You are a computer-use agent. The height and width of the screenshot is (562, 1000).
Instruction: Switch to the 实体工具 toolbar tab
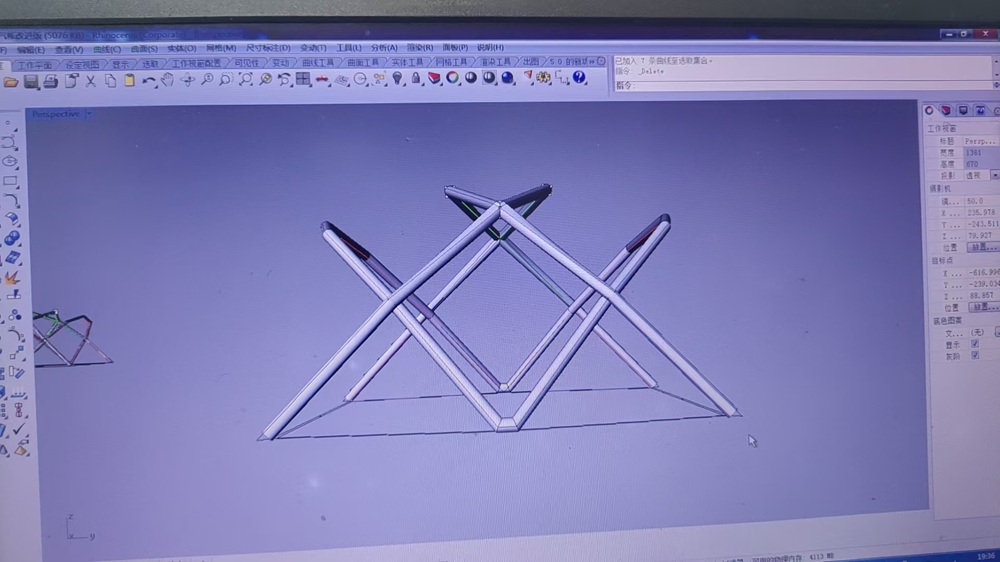[x=407, y=62]
